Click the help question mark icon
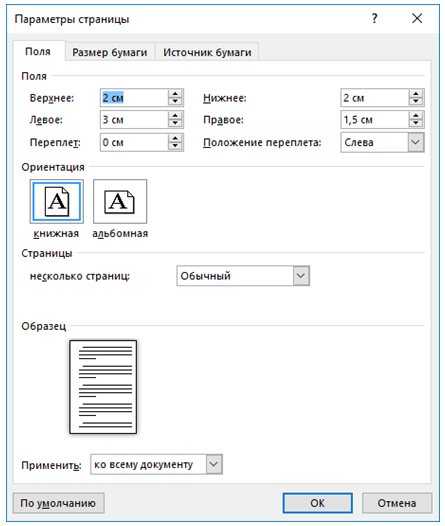445x526 pixels. click(x=374, y=18)
